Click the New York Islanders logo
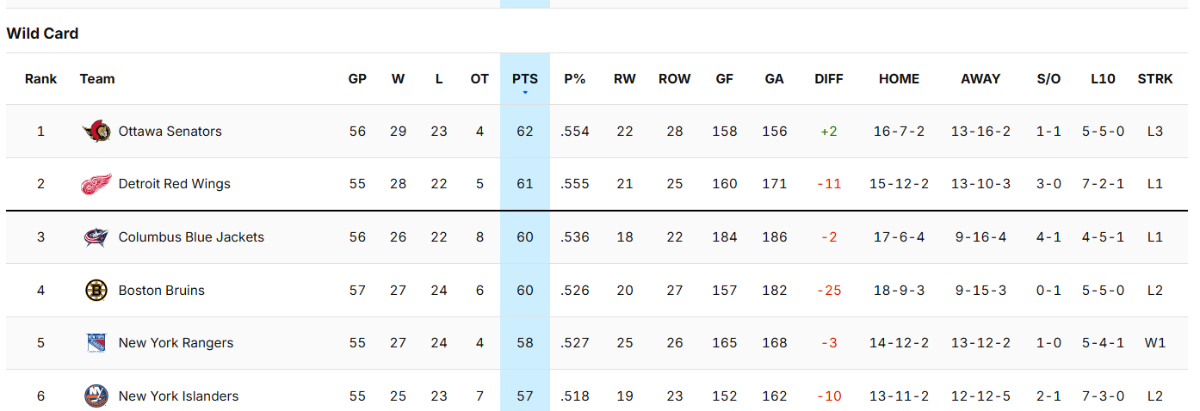This screenshot has width=1200, height=411. coord(96,396)
